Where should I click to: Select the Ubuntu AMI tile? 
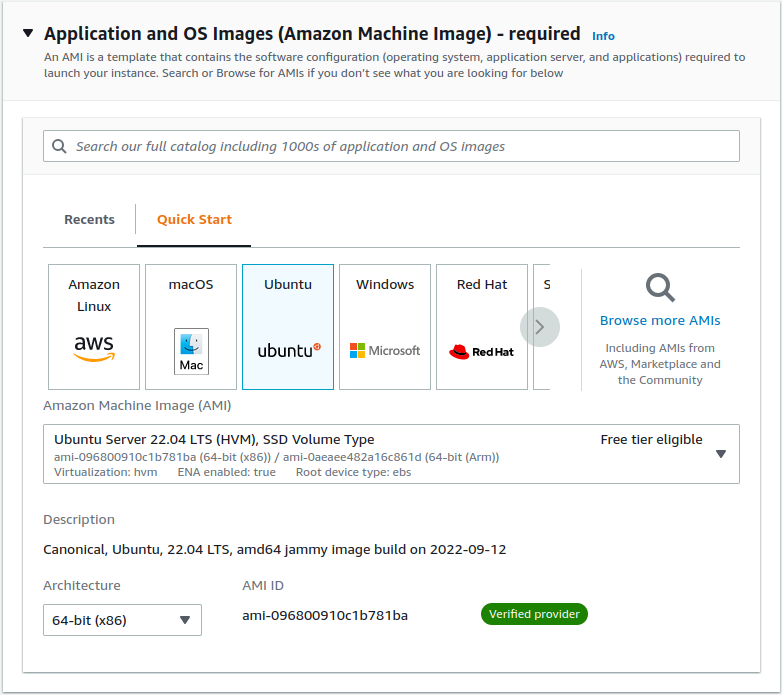tap(288, 327)
